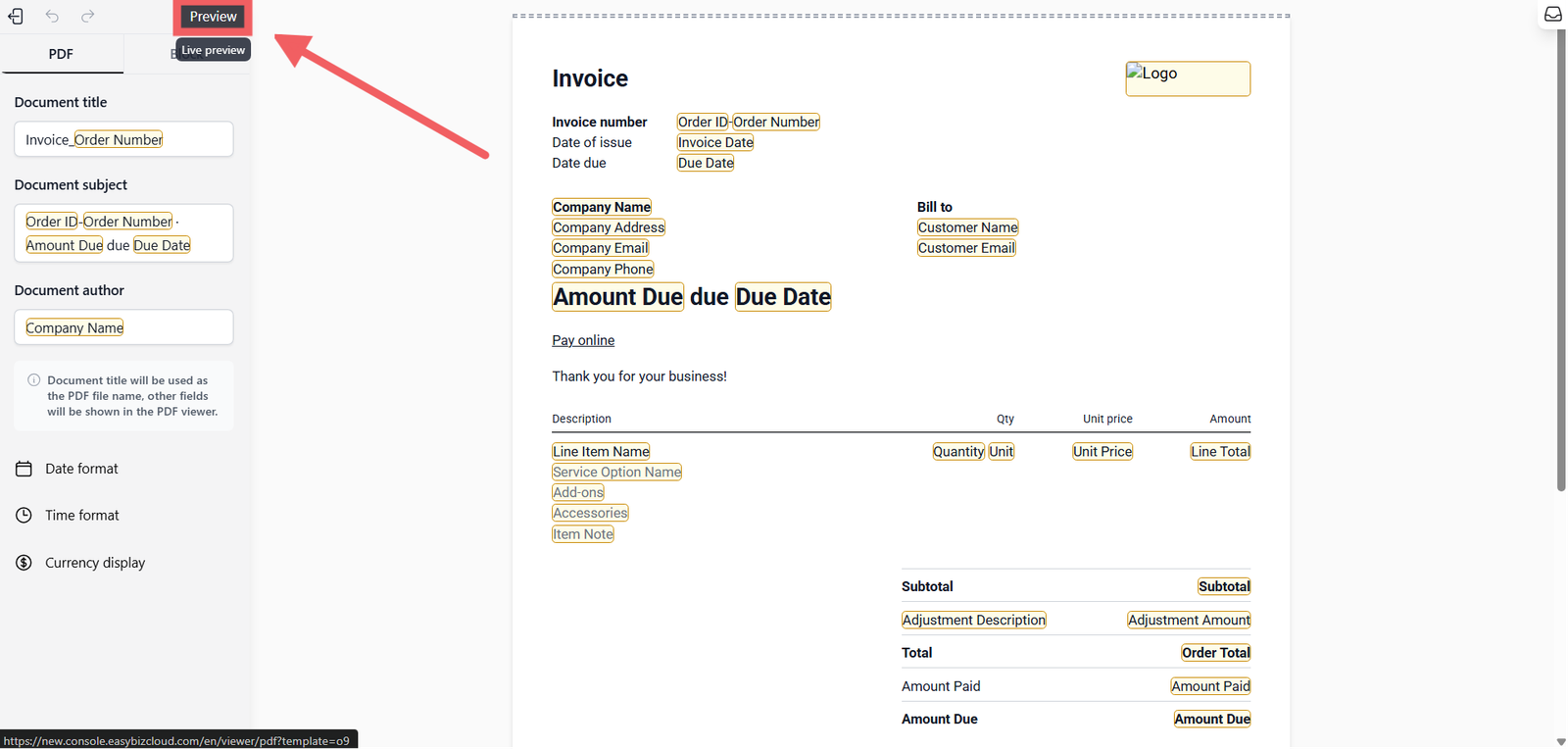The height and width of the screenshot is (749, 1568).
Task: Open Date format settings
Action: (x=81, y=469)
